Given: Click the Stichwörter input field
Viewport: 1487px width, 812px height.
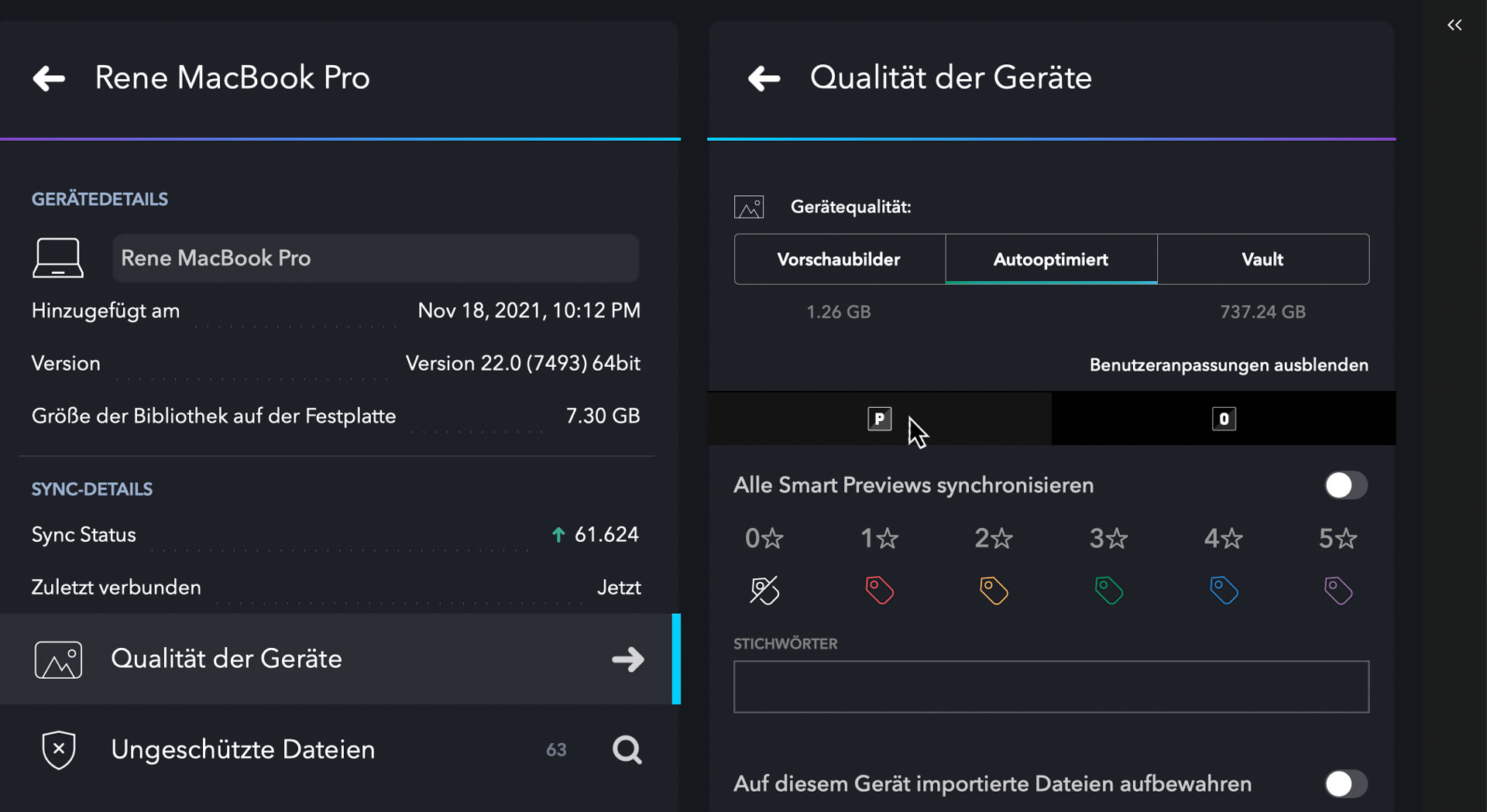Looking at the screenshot, I should [1051, 687].
